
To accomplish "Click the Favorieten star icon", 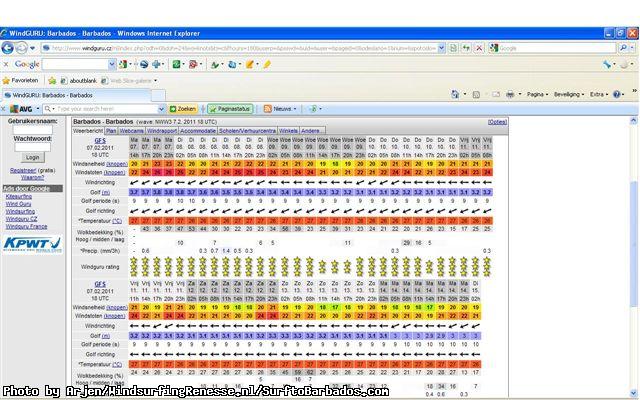I will point(7,79).
